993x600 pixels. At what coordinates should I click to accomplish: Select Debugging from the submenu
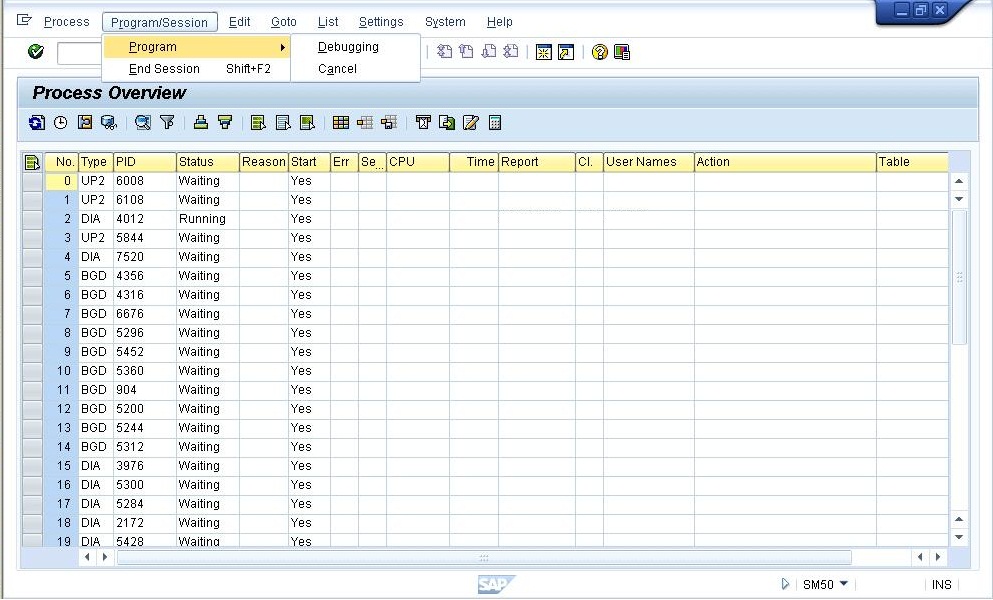coord(348,46)
